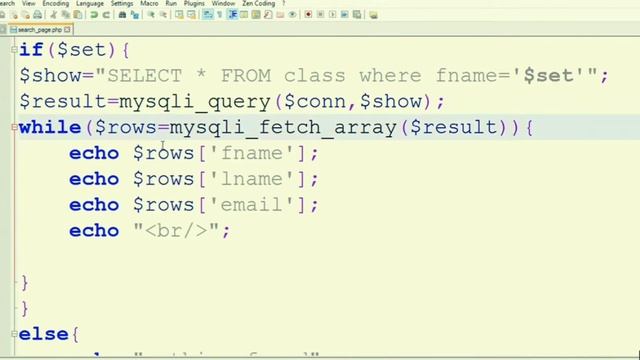Click the Copy toolbar icon
640x360 pixels.
tap(65, 15)
